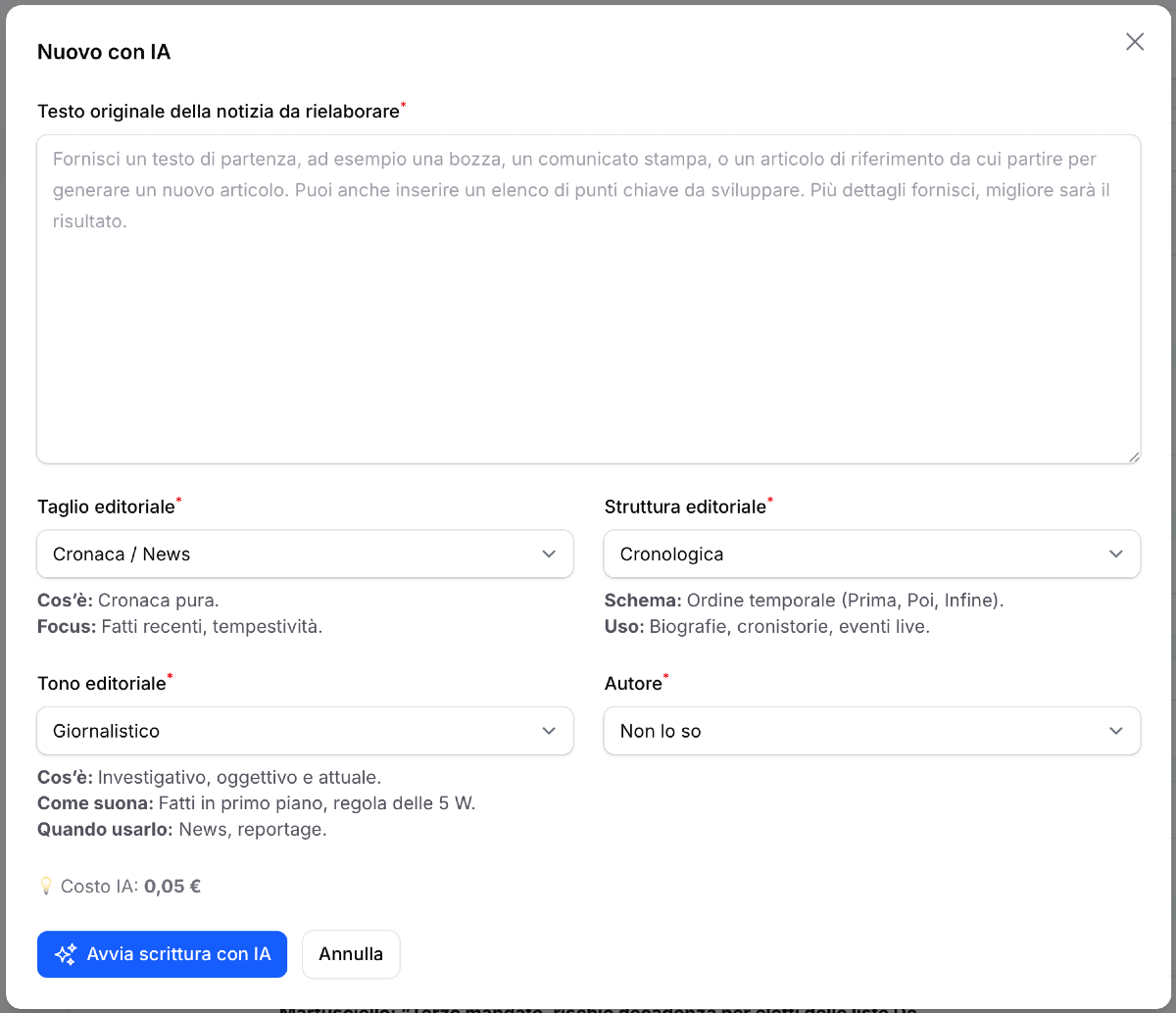Click the chevron arrow in Autore field
The width and height of the screenshot is (1176, 1013).
1116,732
